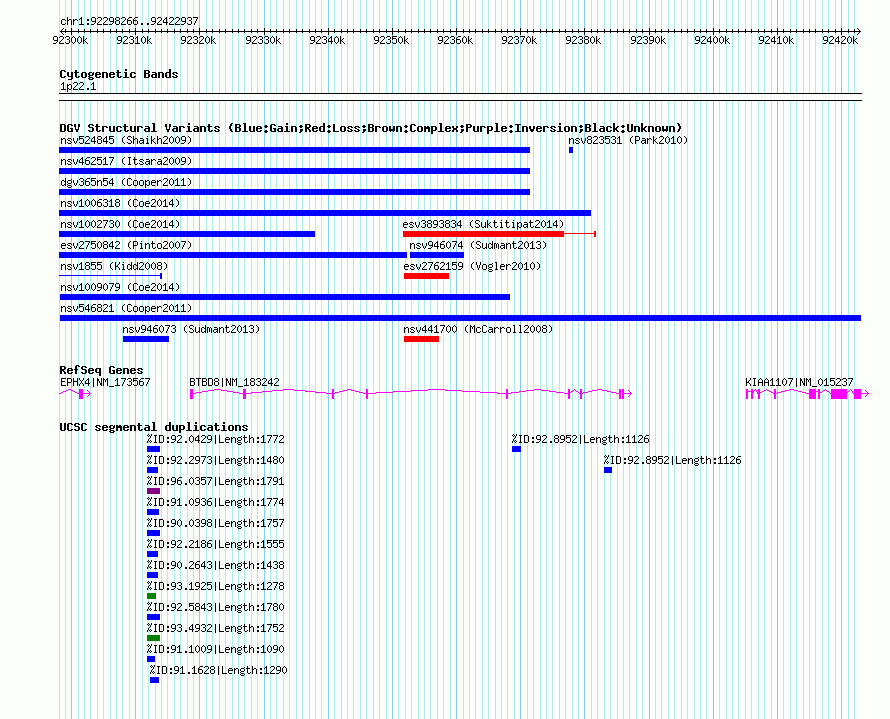Select segmental duplication %ID:92.0429|Length:1772

pos(153,449)
